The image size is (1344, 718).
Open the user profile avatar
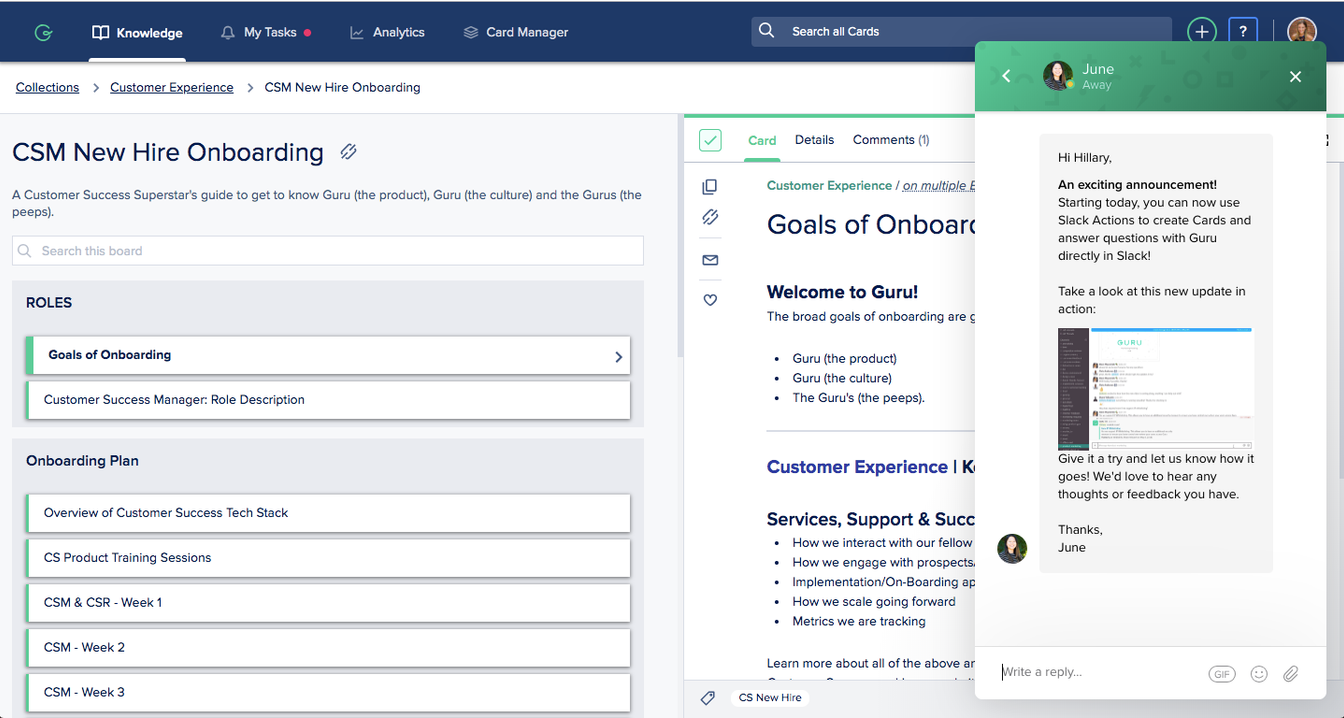tap(1302, 31)
